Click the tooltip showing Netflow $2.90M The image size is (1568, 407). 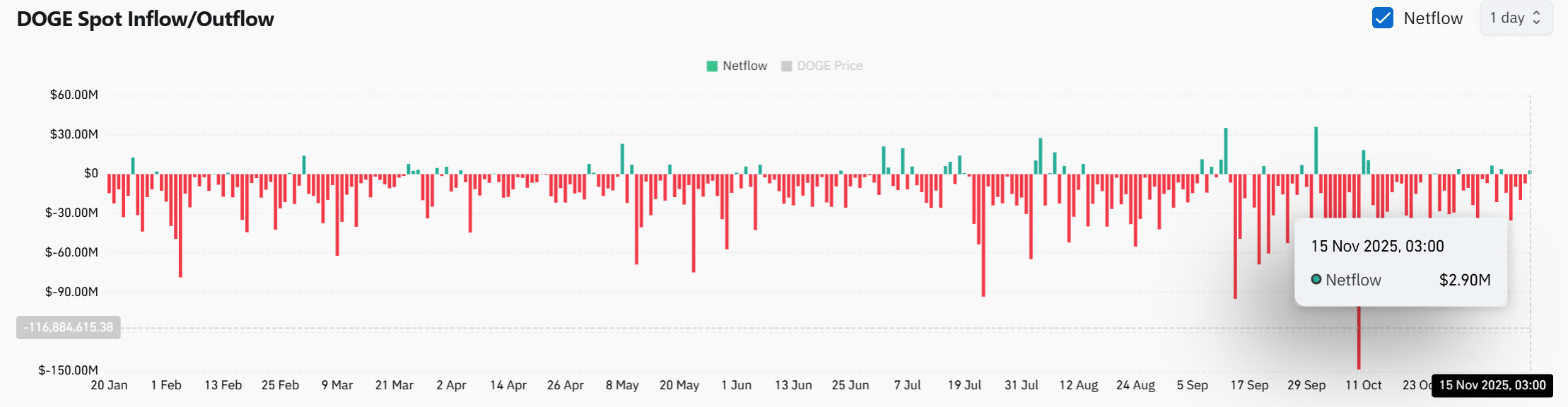click(x=1403, y=264)
